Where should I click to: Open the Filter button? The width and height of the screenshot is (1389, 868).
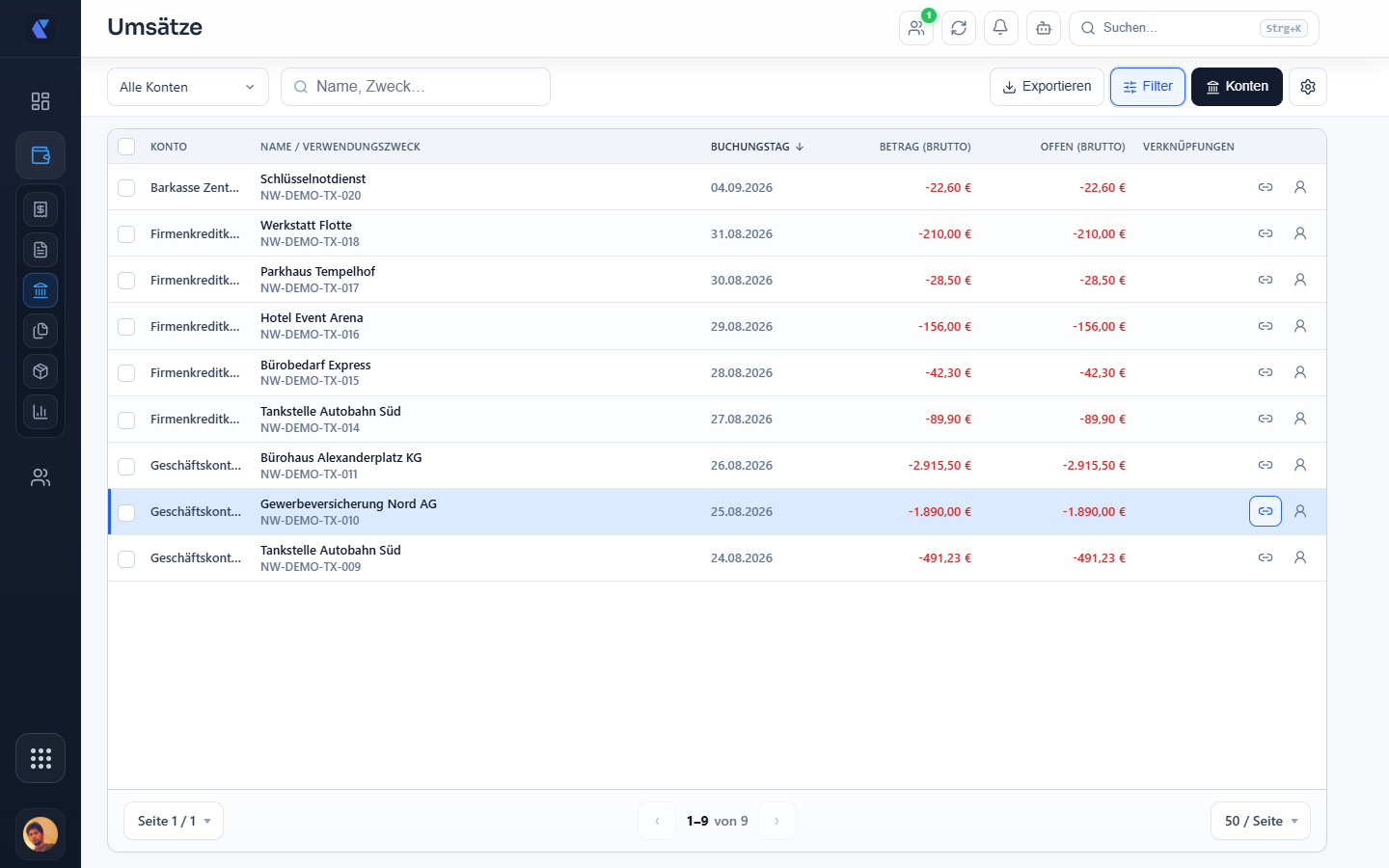tap(1148, 87)
